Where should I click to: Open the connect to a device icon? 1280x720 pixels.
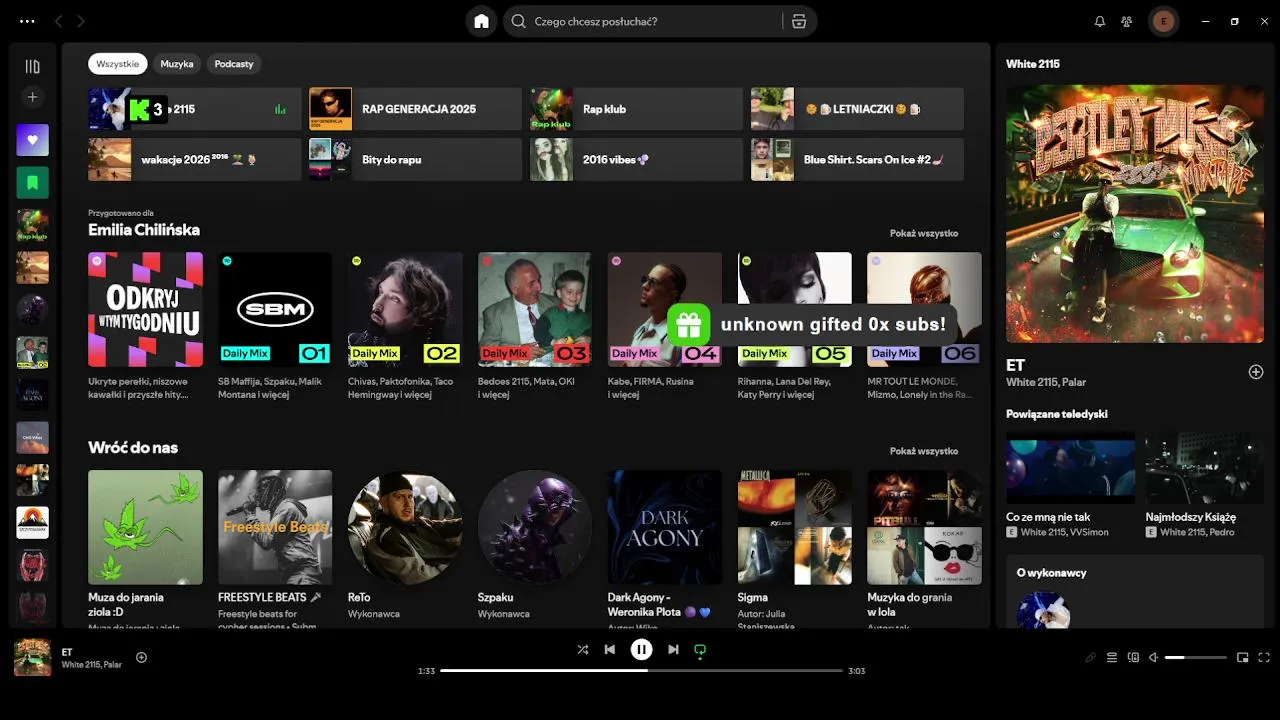[1133, 657]
